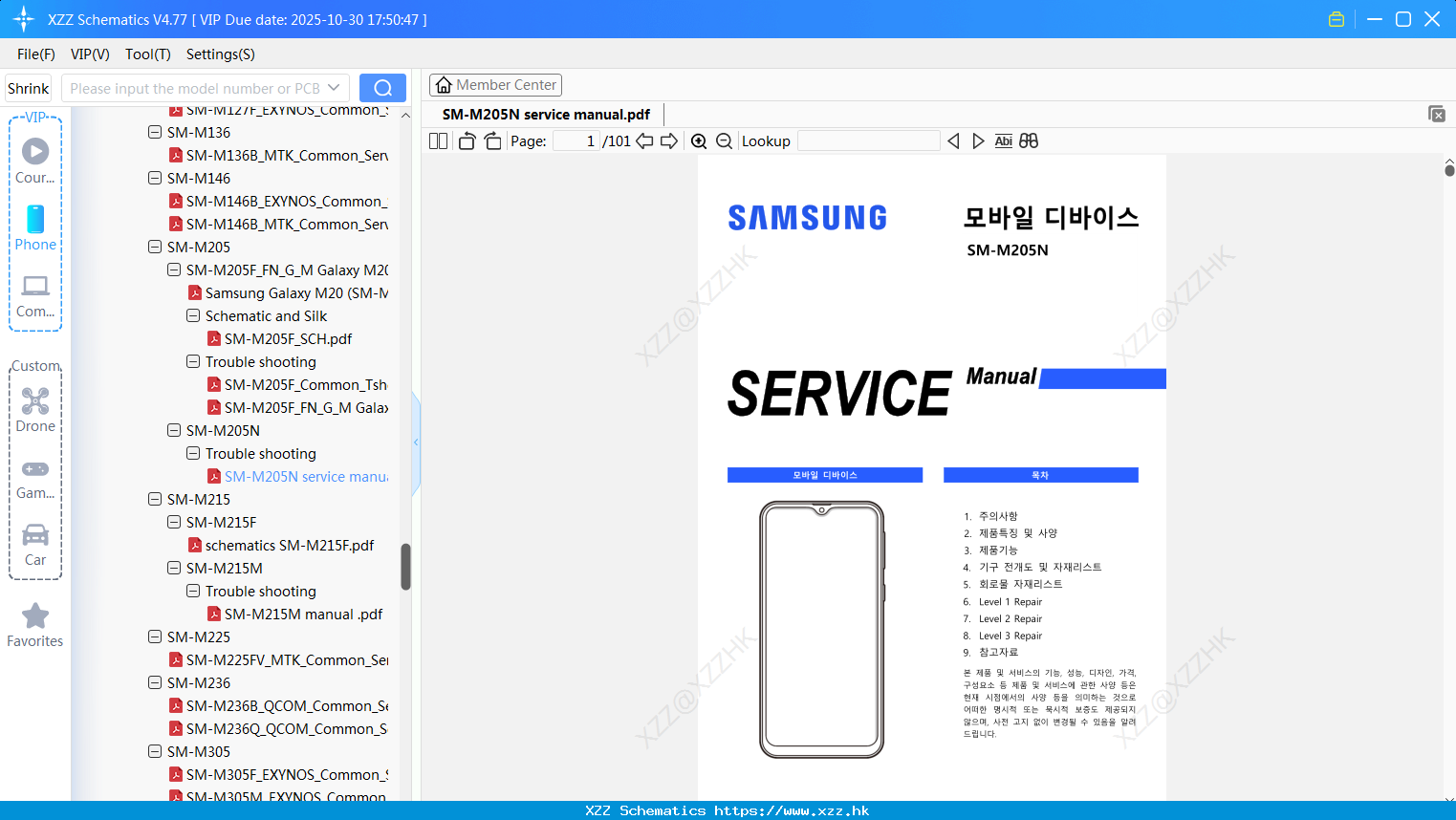The width and height of the screenshot is (1456, 820).
Task: Click the PDF viewer scrollbar thumb
Action: point(1449,169)
